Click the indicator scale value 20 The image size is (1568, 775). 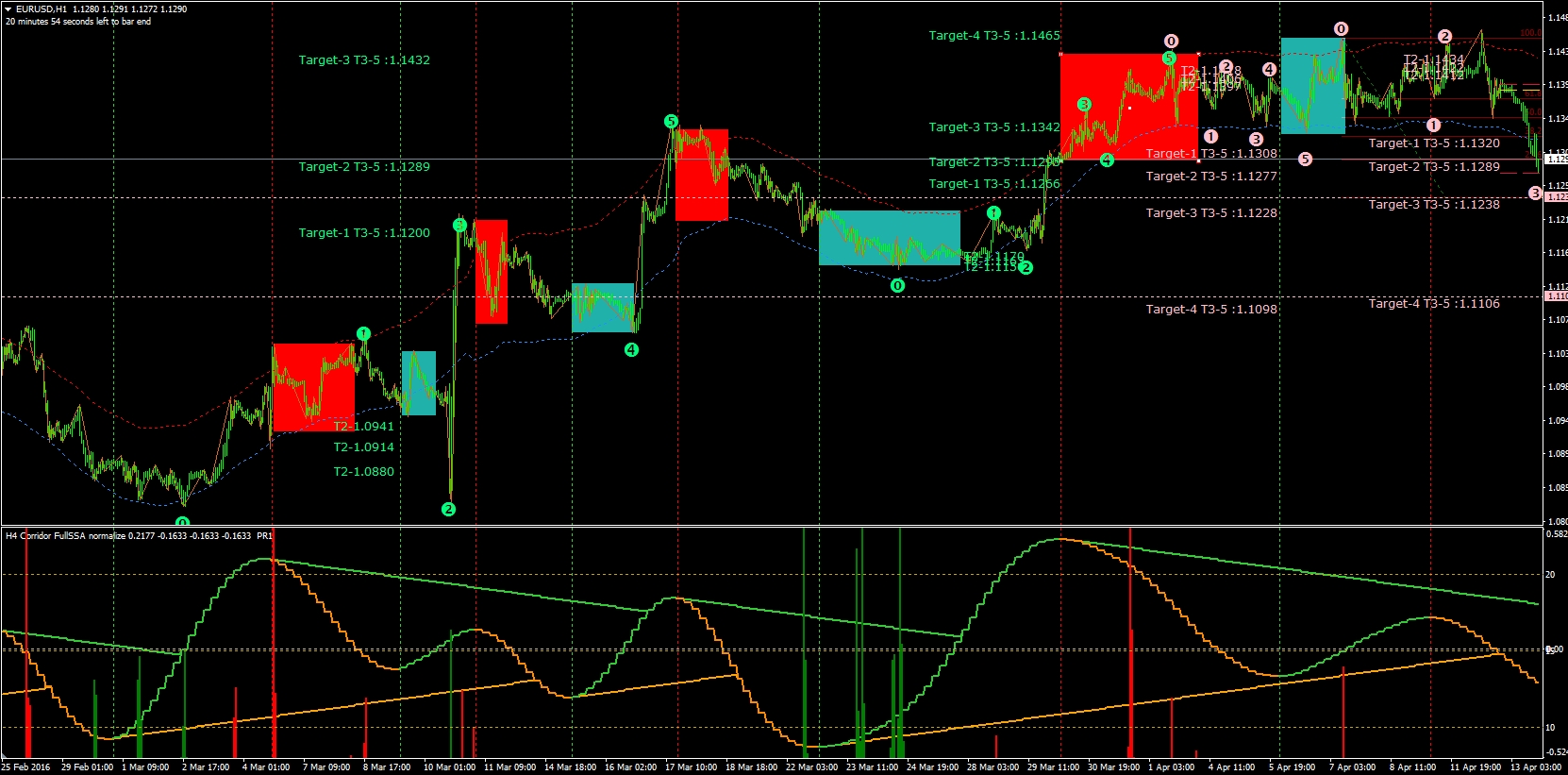tap(1550, 574)
